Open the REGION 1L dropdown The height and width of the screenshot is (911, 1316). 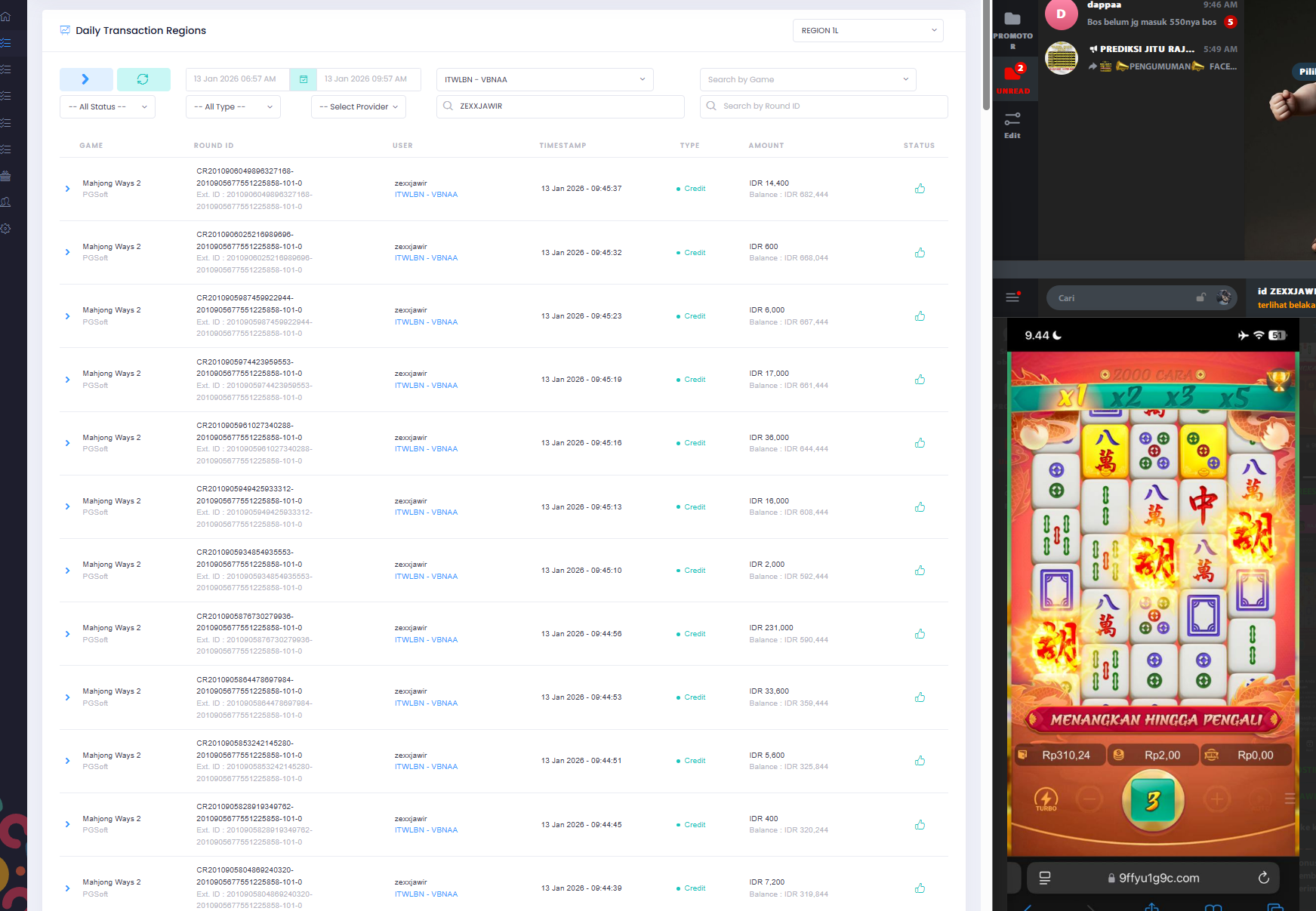868,30
